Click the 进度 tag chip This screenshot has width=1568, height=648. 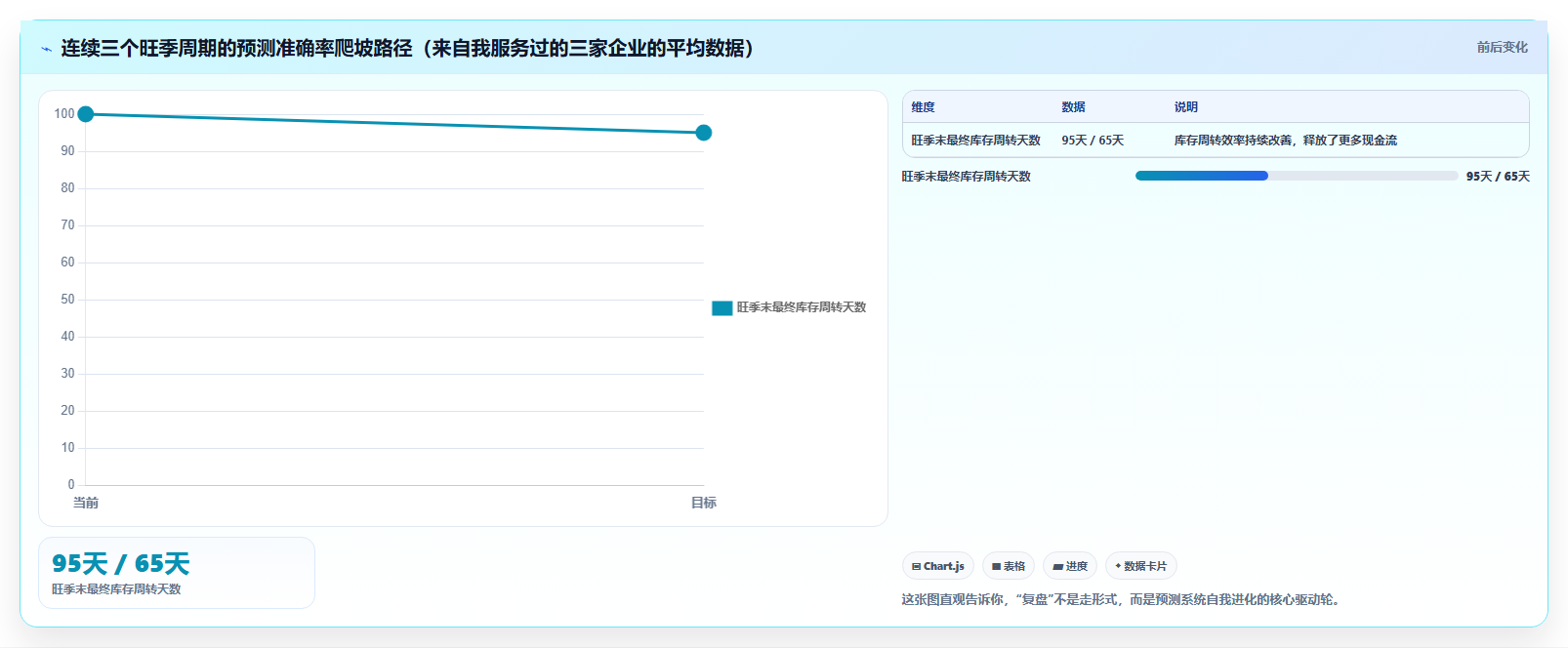pos(1070,566)
